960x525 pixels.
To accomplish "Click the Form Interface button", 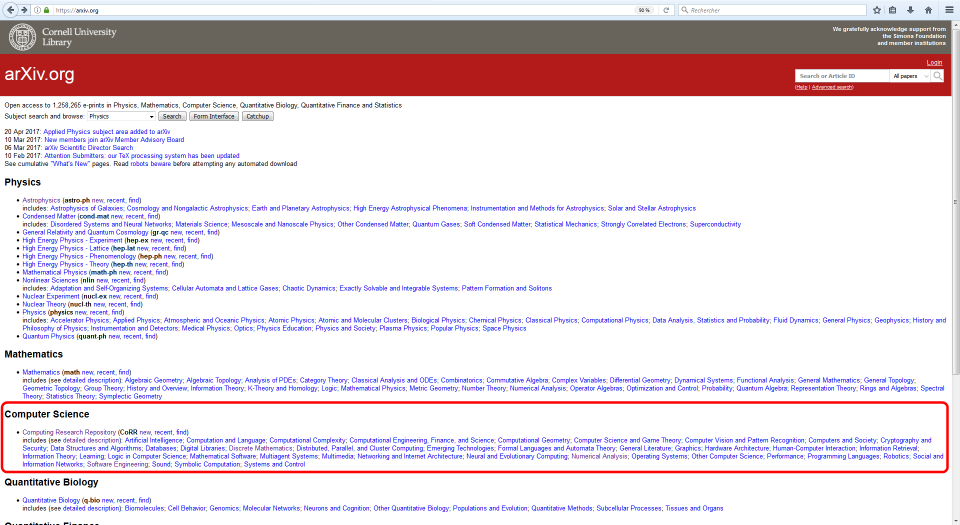I will click(214, 116).
